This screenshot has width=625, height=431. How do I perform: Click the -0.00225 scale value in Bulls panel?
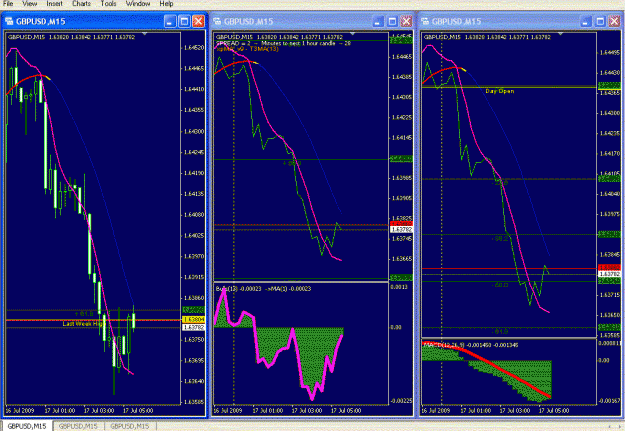click(401, 401)
